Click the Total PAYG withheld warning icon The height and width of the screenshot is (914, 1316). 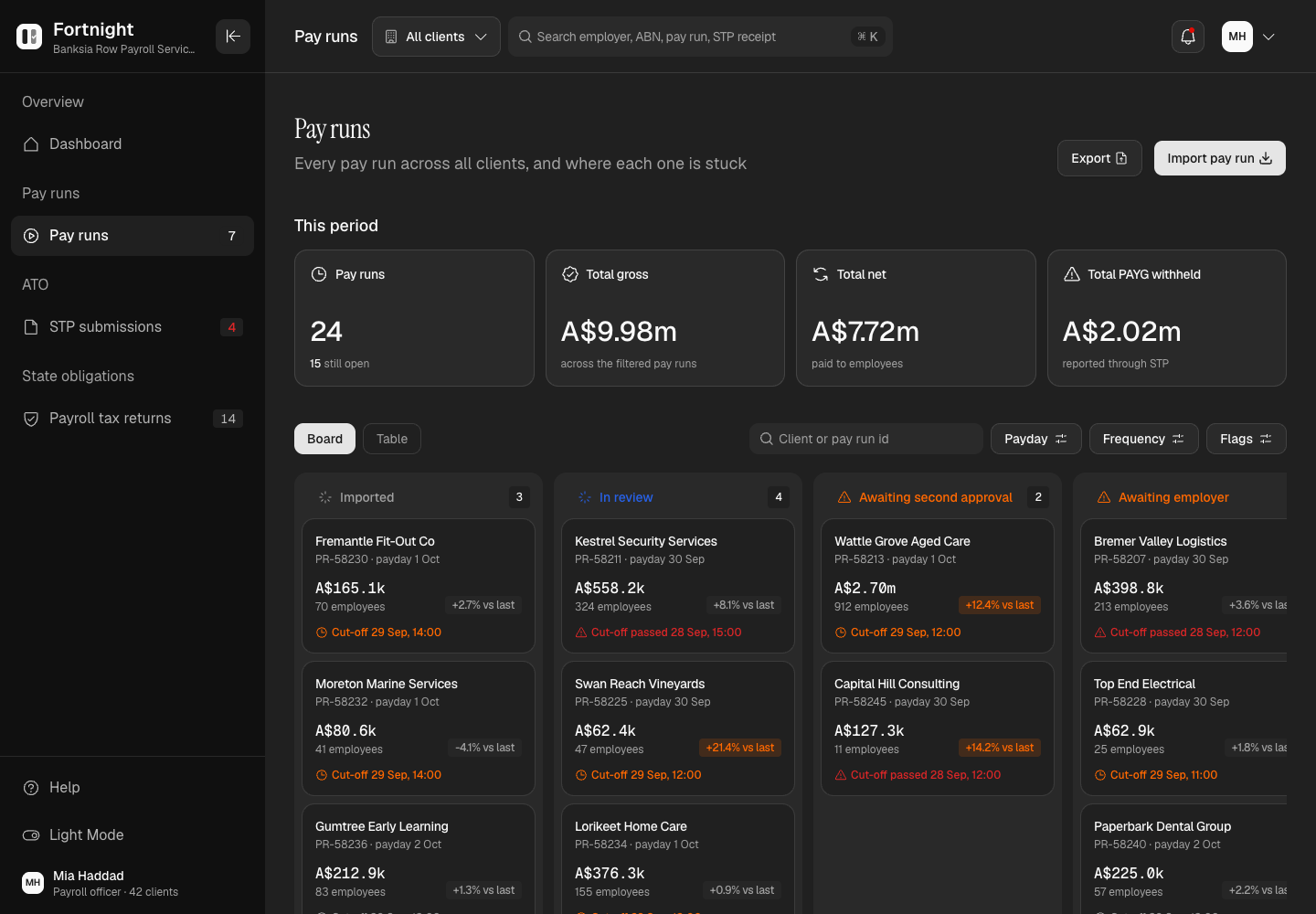tap(1072, 274)
